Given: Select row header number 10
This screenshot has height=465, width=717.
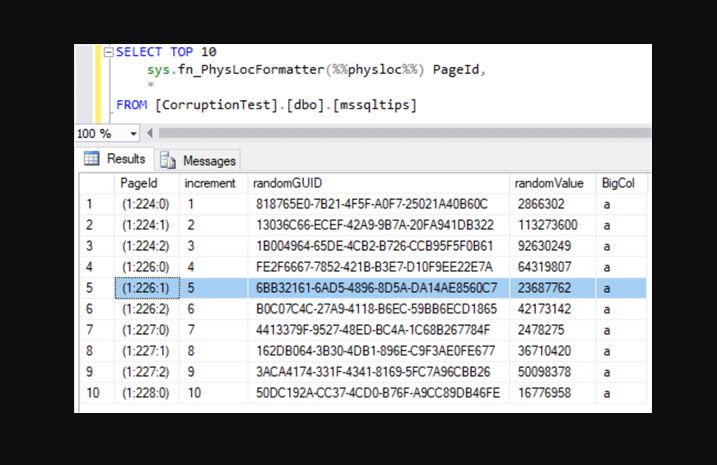Looking at the screenshot, I should coord(97,393).
